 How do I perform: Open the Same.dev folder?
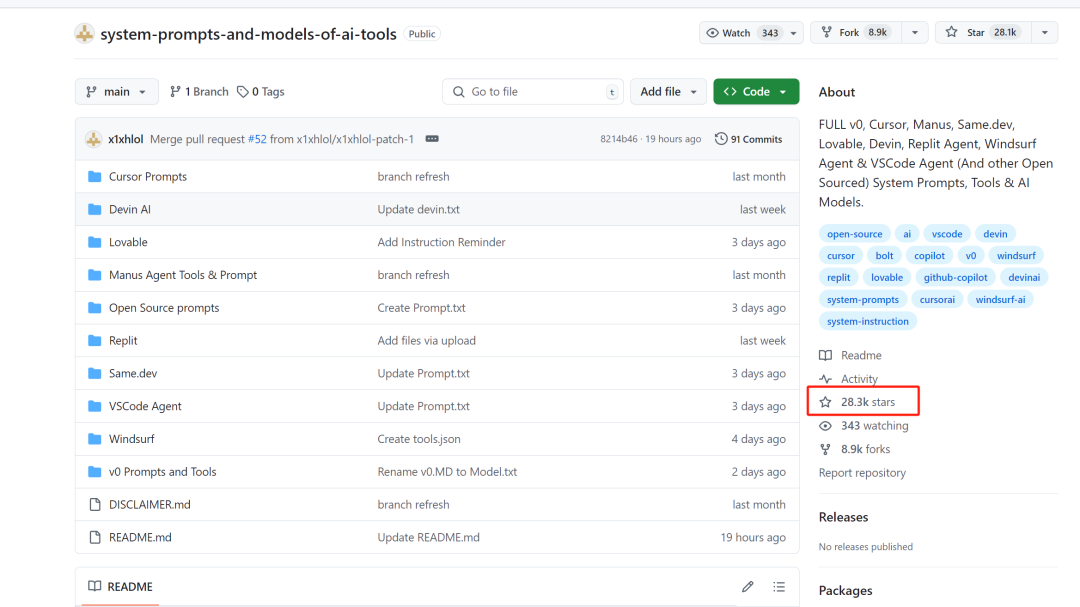[x=133, y=373]
